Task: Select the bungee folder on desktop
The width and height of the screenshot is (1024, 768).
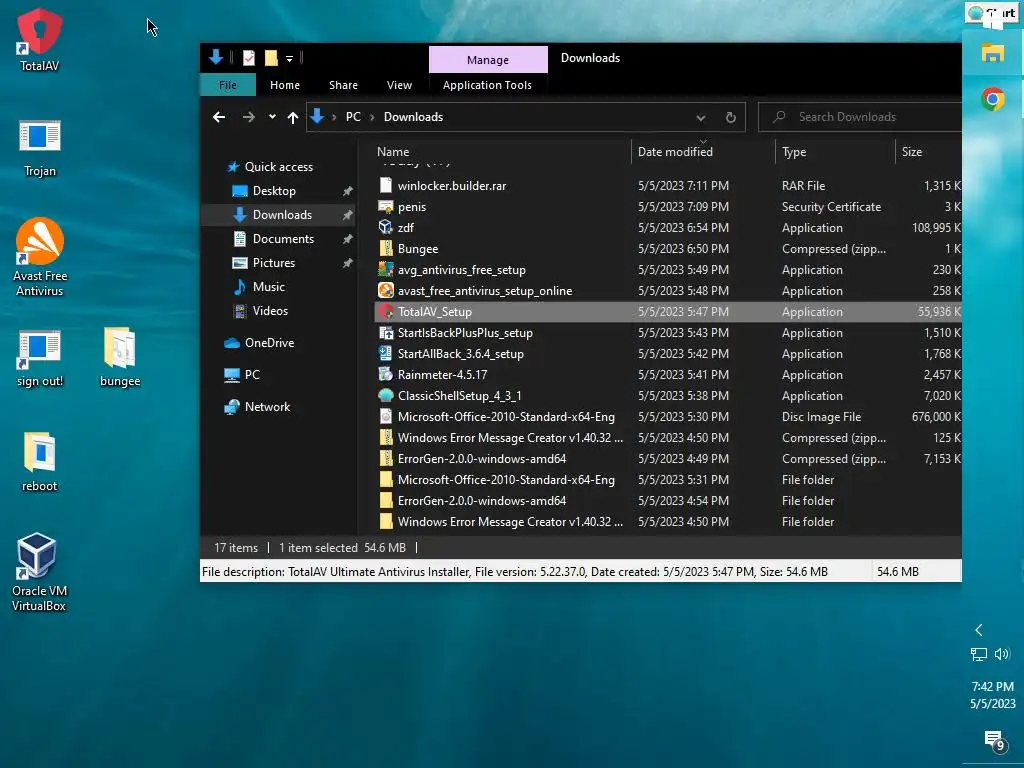Action: [x=120, y=357]
